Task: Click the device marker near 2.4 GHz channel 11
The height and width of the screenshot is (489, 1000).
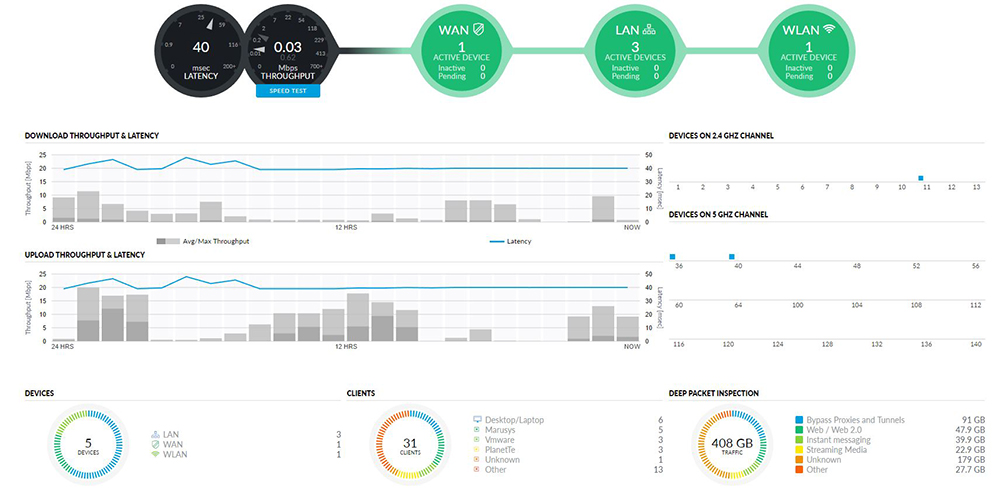Action: click(920, 178)
